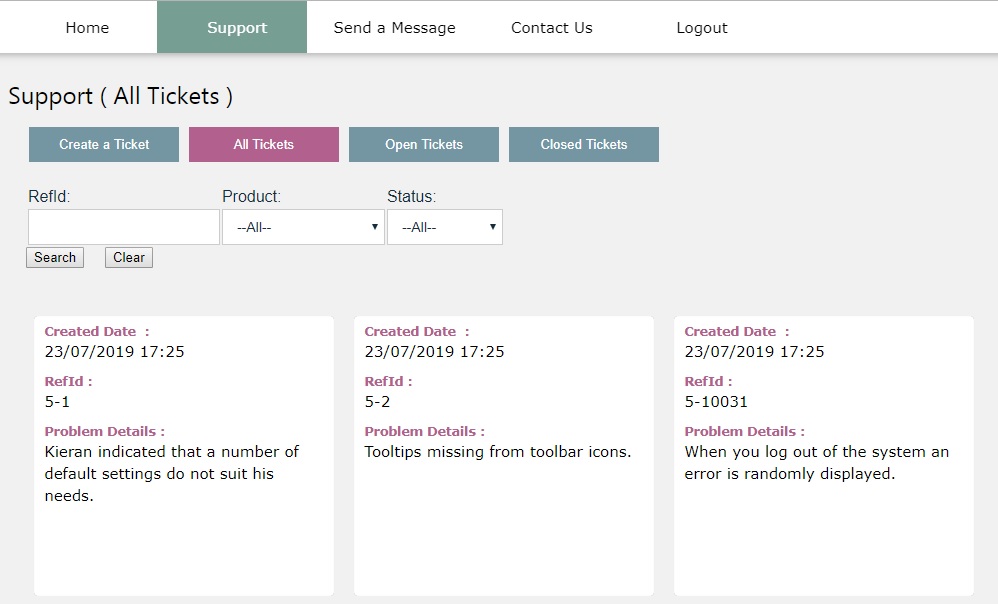
Task: Open the Status dropdown
Action: 445,227
